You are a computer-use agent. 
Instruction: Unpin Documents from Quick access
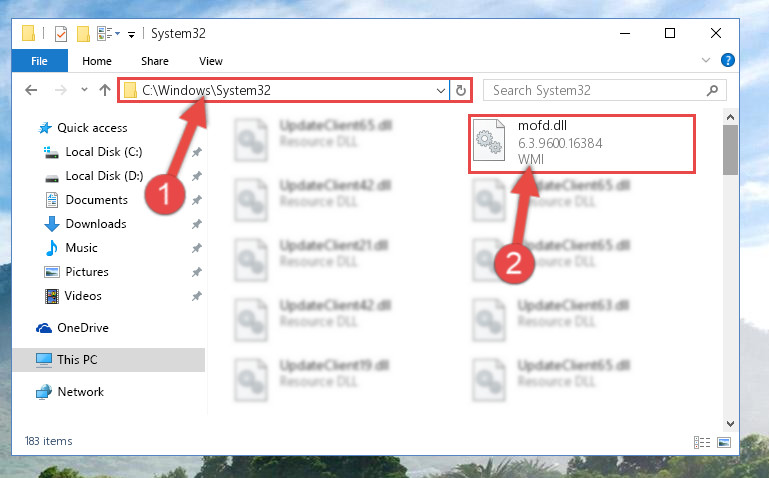click(197, 200)
